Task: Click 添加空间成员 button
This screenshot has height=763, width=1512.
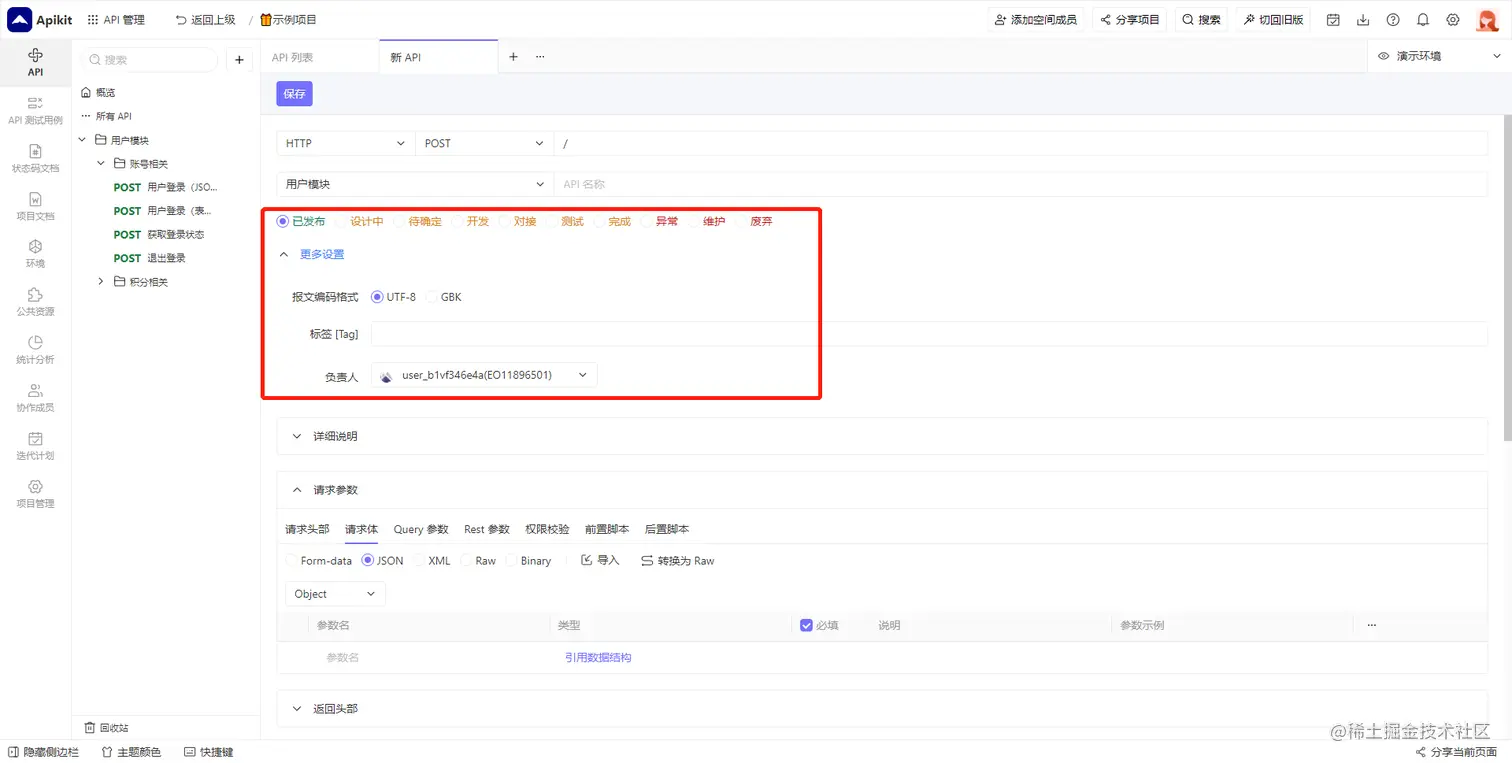Action: point(1036,20)
